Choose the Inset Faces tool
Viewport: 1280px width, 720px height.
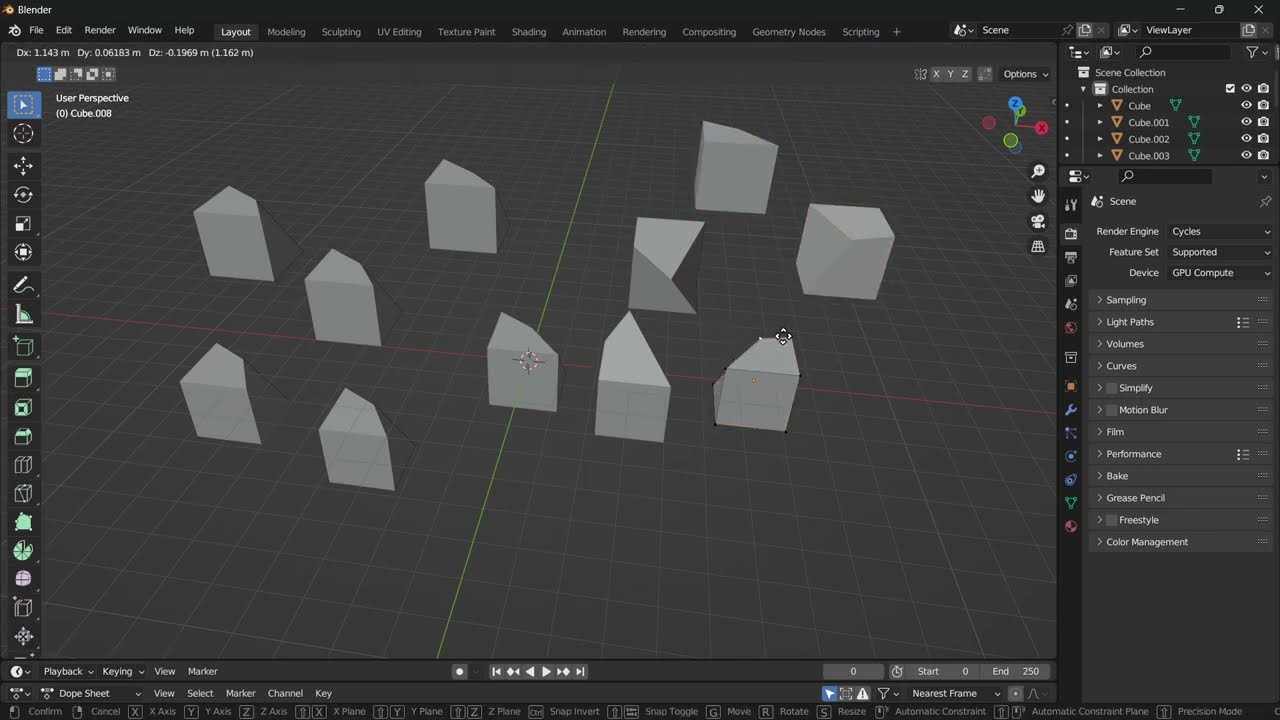pyautogui.click(x=24, y=407)
